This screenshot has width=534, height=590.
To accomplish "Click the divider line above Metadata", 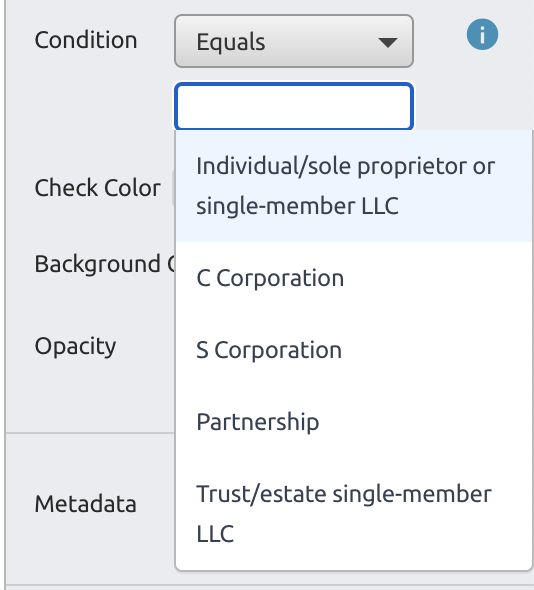I will pyautogui.click(x=90, y=433).
